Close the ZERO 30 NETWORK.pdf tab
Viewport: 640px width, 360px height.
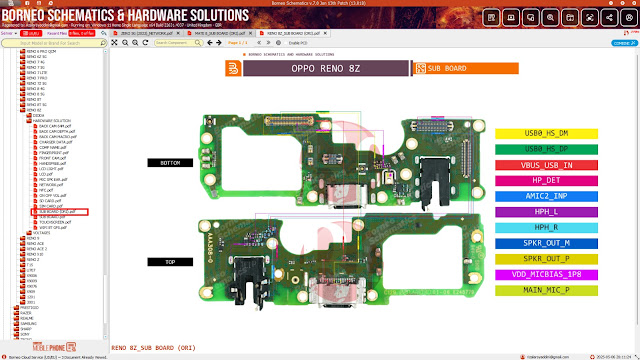tap(178, 33)
